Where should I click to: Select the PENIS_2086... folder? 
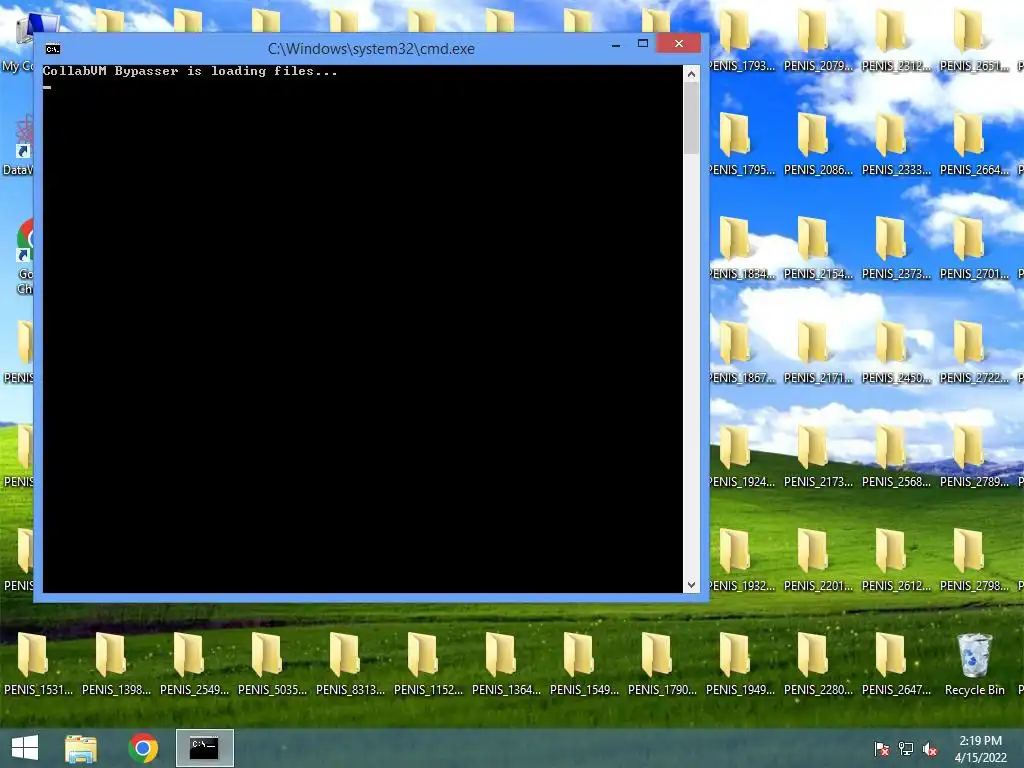coord(818,144)
